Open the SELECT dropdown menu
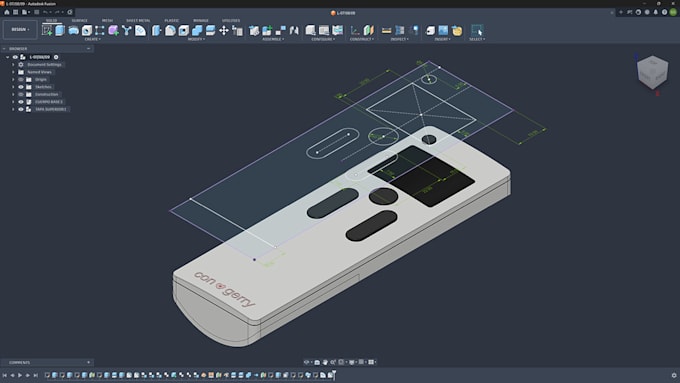 477,39
